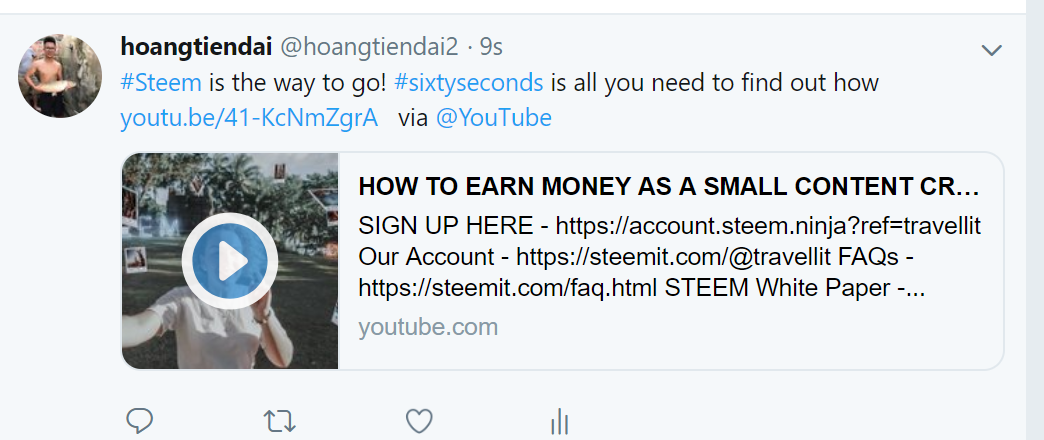Follow the youtu.be/41-KcNmZgrA link
The width and height of the screenshot is (1044, 440).
249,118
